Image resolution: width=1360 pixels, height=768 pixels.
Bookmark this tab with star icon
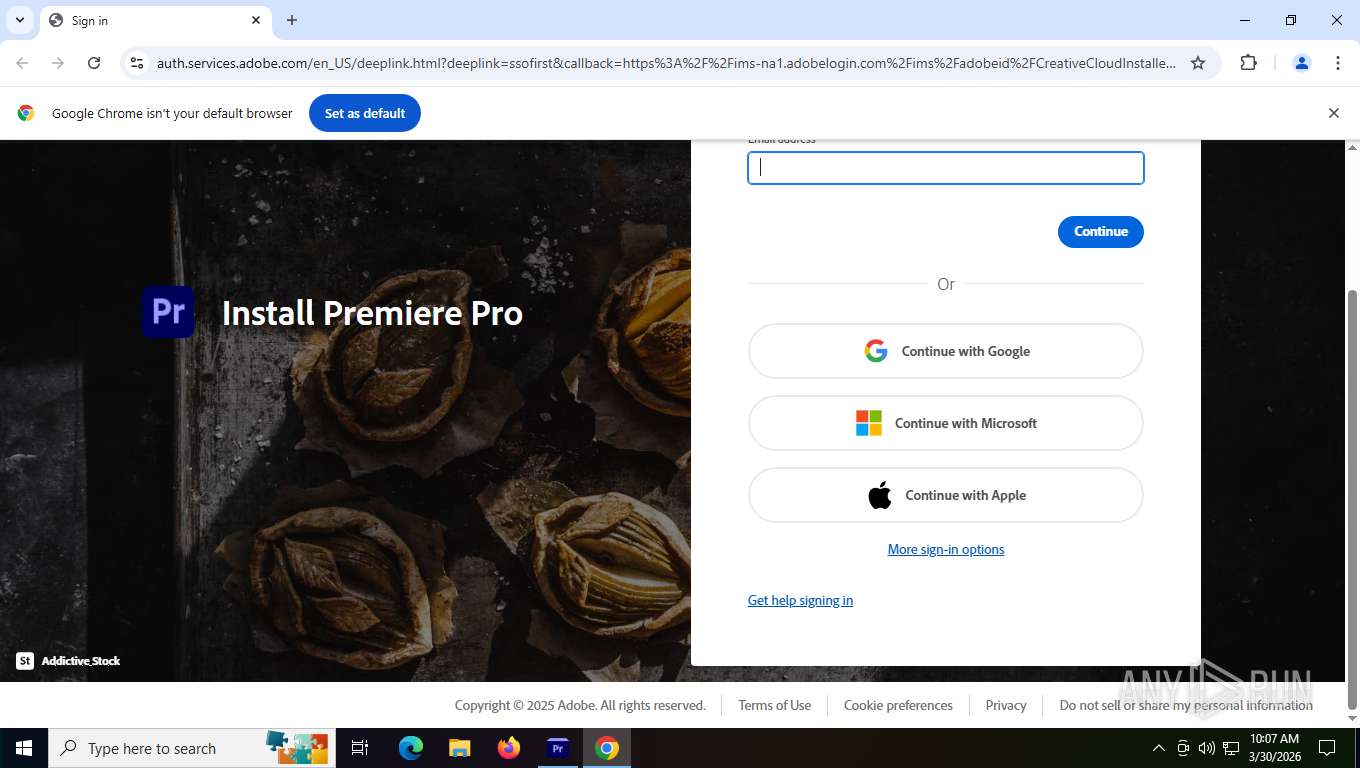click(x=1198, y=63)
